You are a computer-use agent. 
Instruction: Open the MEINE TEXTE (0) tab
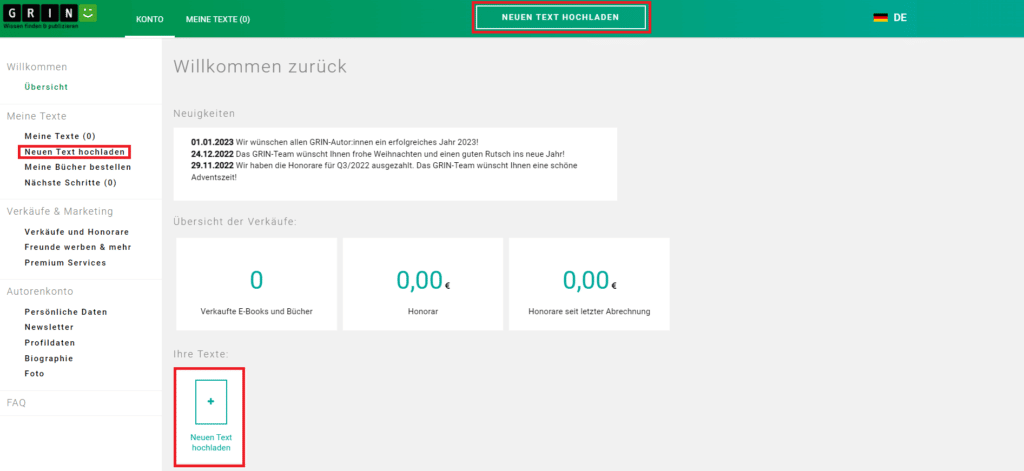pos(218,19)
